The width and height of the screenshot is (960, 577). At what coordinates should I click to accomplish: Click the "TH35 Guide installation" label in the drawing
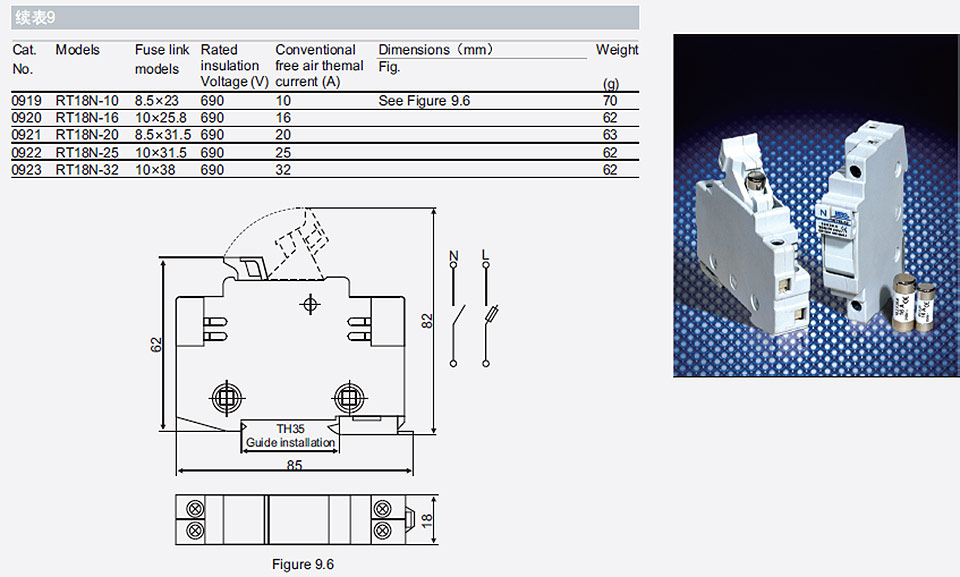(290, 436)
